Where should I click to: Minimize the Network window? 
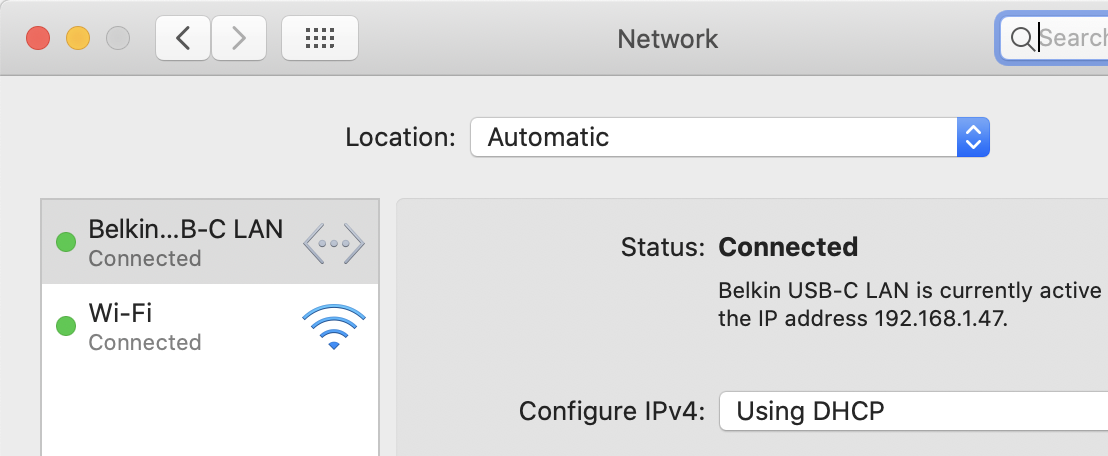78,39
